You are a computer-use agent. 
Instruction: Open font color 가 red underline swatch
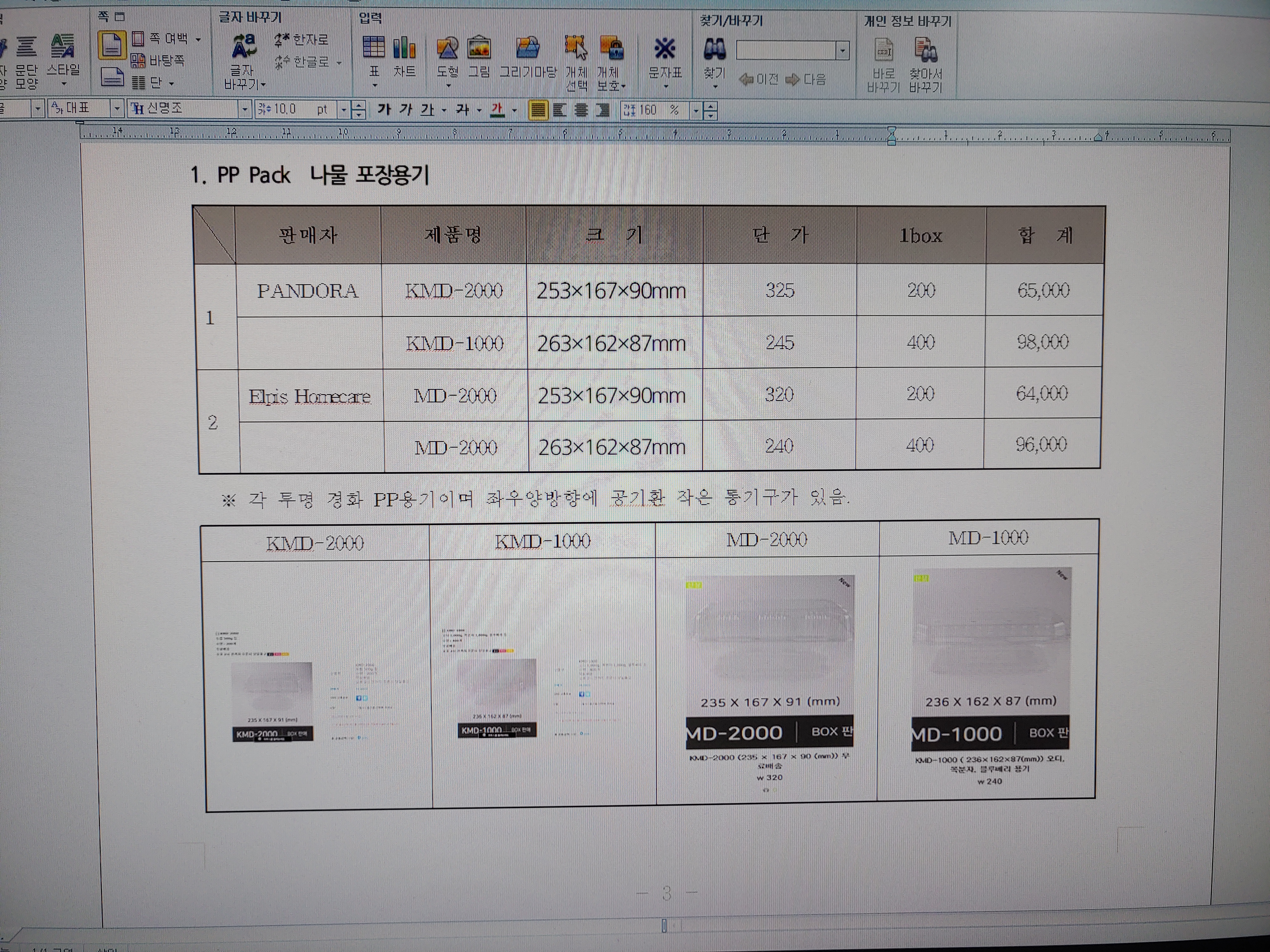497,110
